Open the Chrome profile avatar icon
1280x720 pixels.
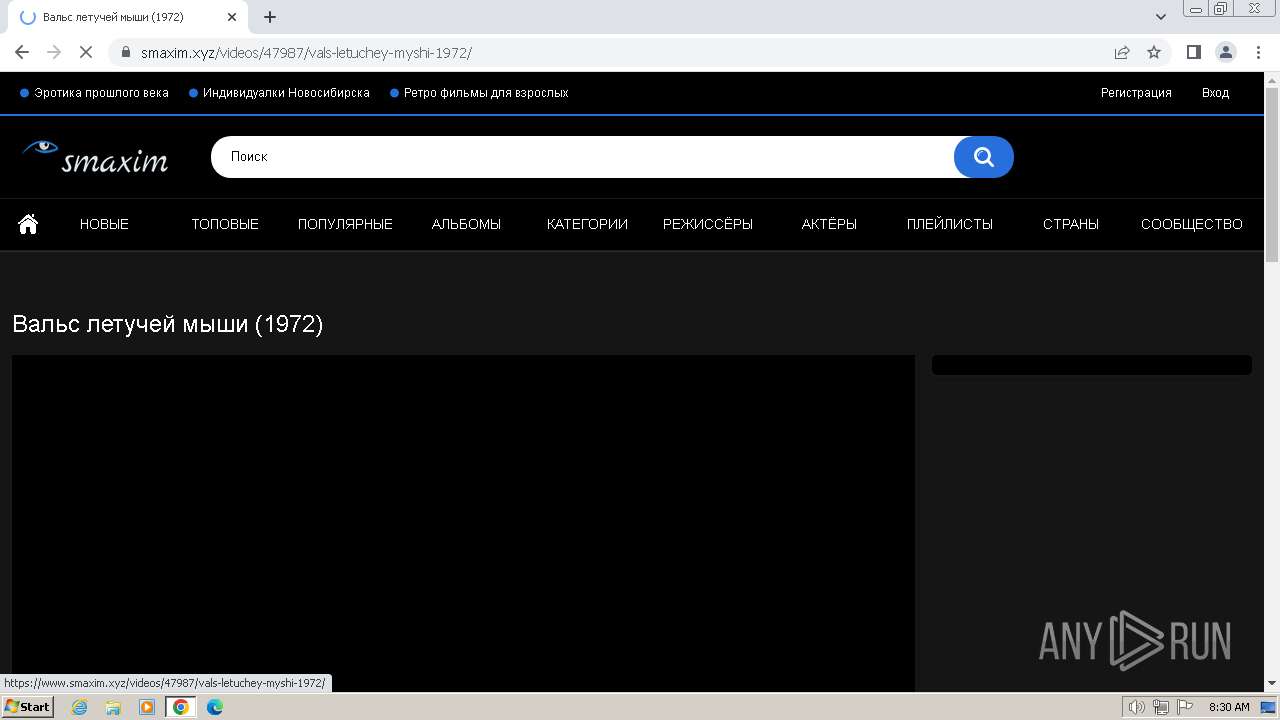point(1226,52)
